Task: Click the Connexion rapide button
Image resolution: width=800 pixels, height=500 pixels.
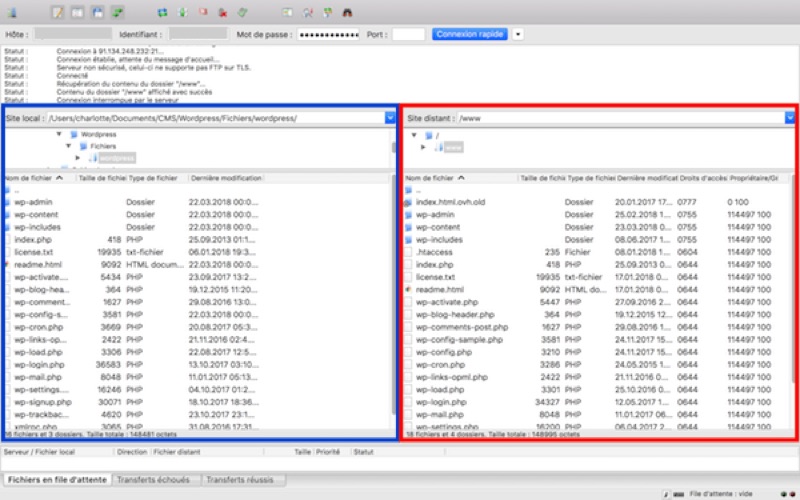Action: click(470, 34)
